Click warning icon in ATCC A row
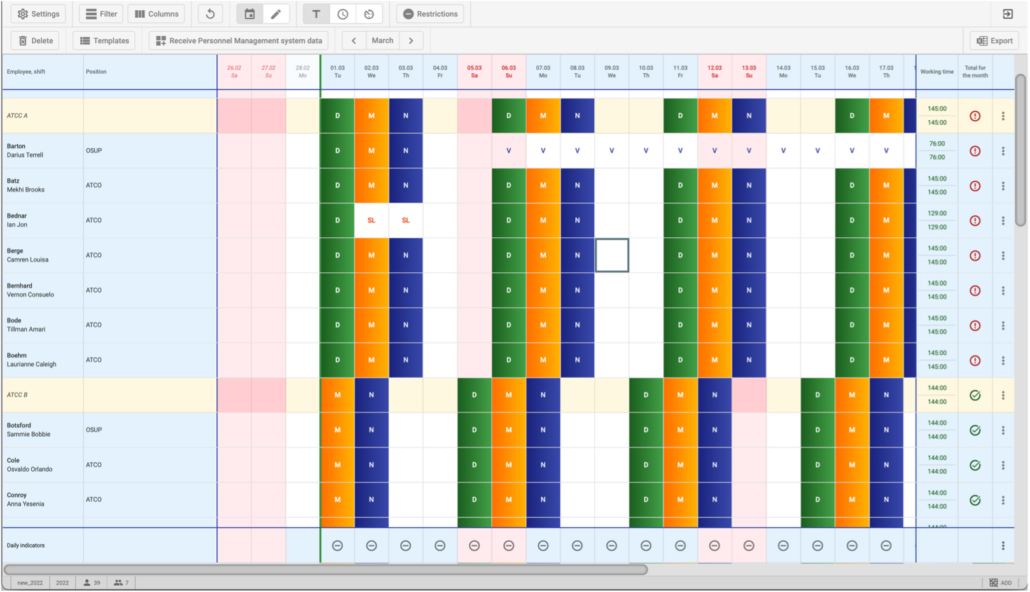This screenshot has height=592, width=1030. click(x=975, y=116)
